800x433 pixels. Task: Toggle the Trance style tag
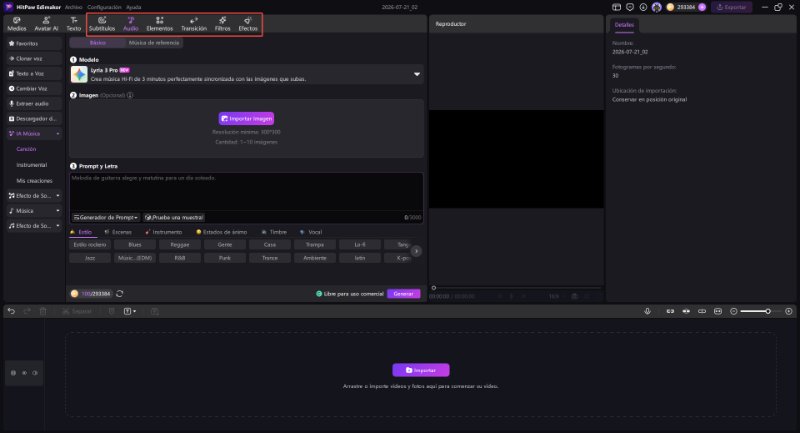[x=270, y=258]
